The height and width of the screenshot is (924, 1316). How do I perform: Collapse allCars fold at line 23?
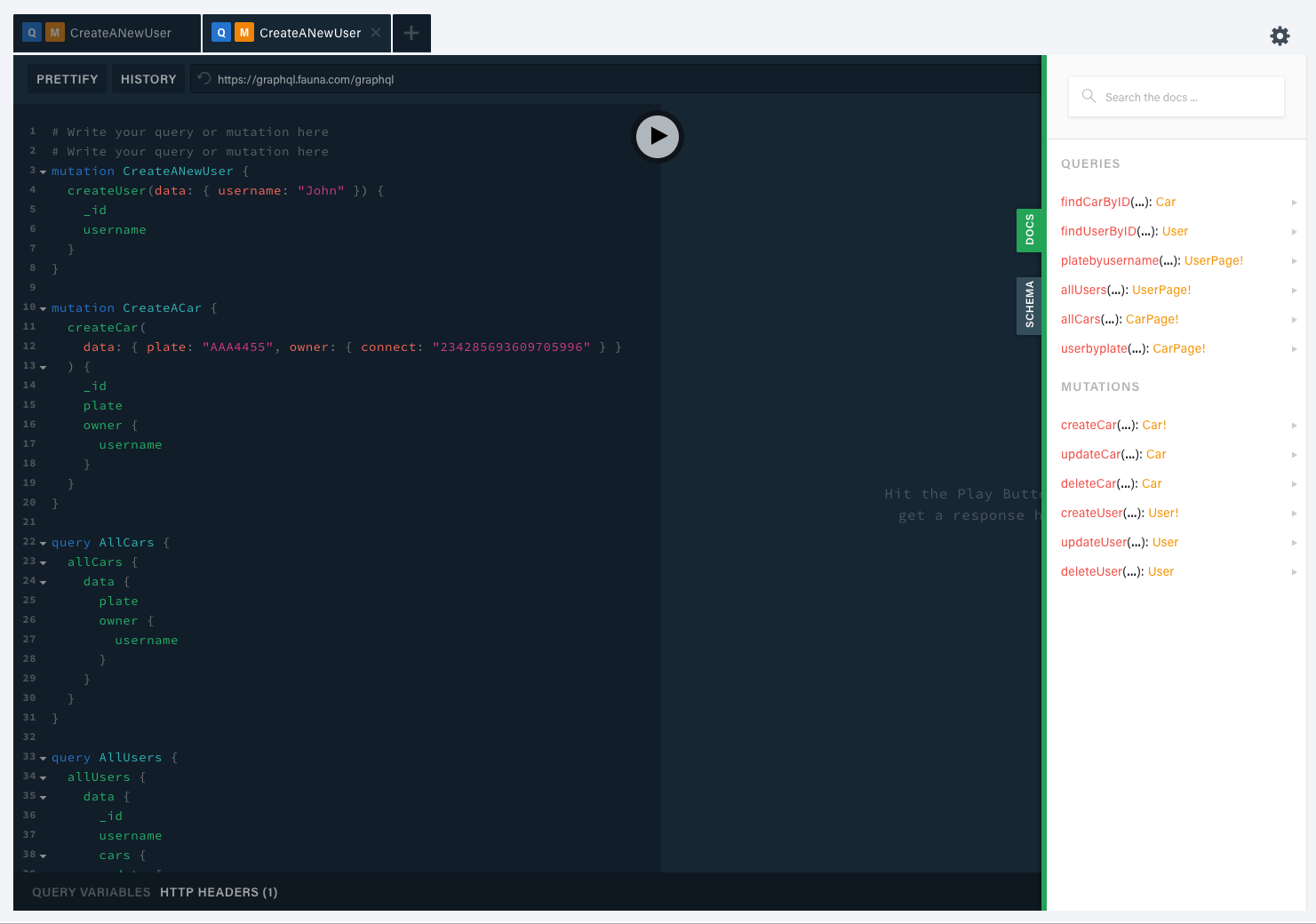pyautogui.click(x=43, y=562)
